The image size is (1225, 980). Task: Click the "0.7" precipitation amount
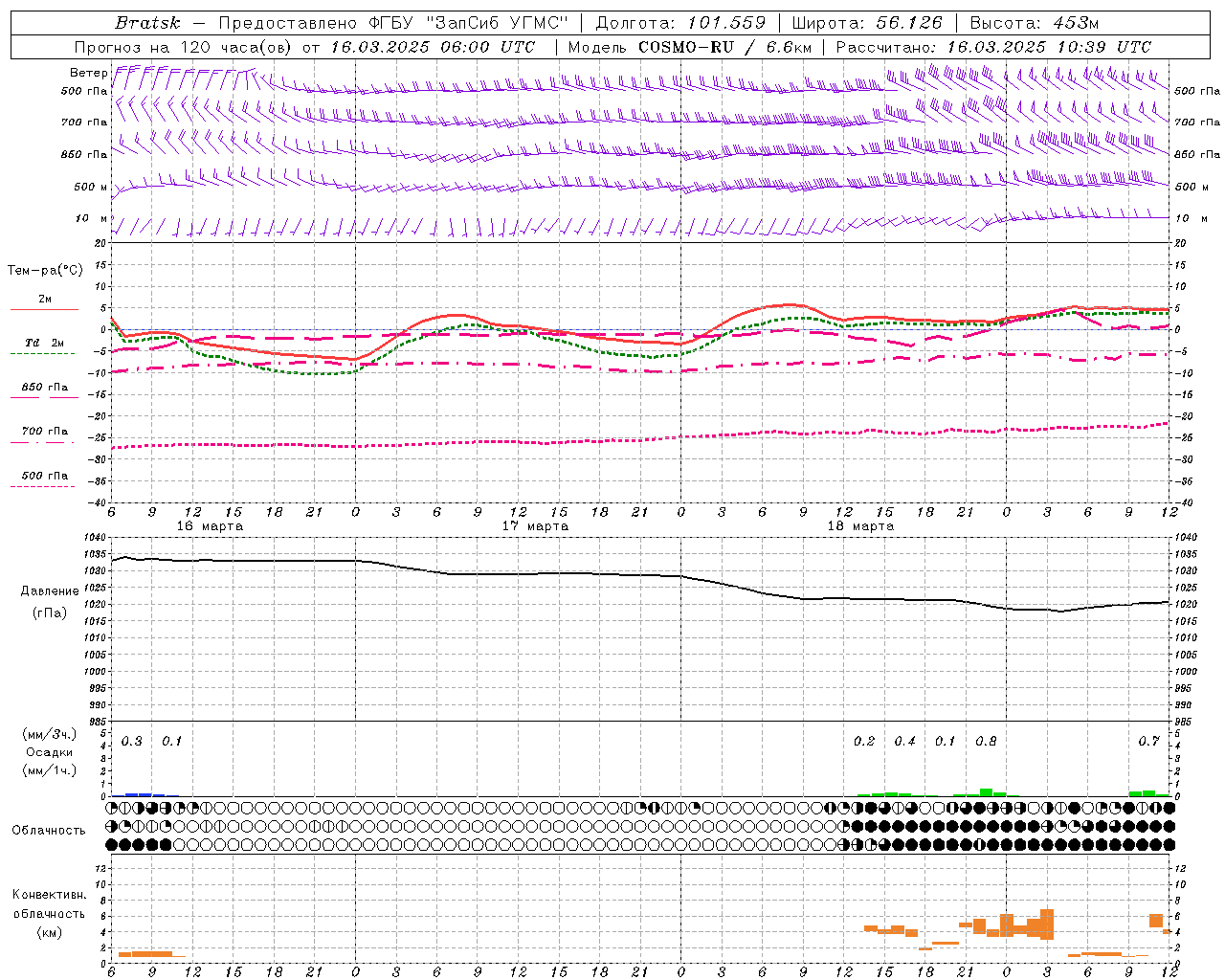click(1148, 742)
